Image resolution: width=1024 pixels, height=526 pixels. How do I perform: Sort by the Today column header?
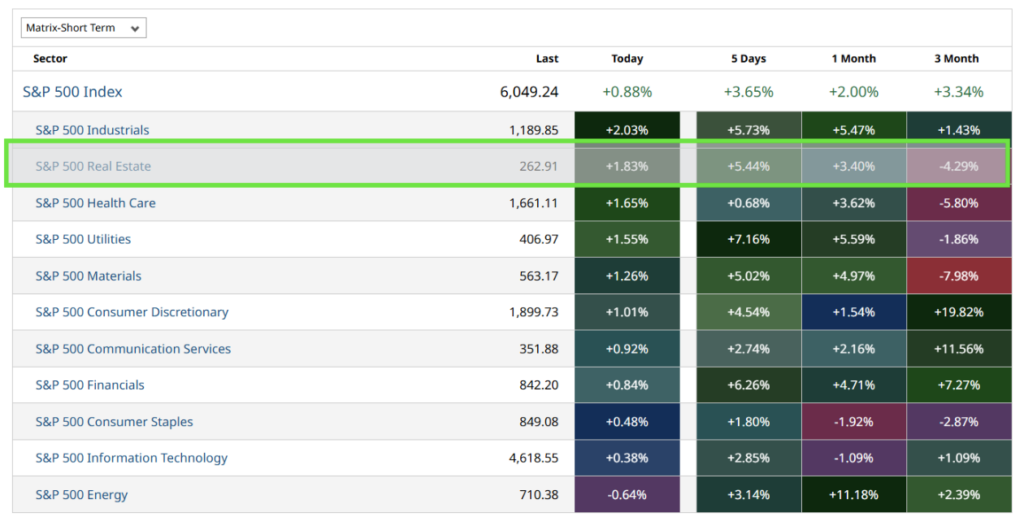tap(627, 59)
